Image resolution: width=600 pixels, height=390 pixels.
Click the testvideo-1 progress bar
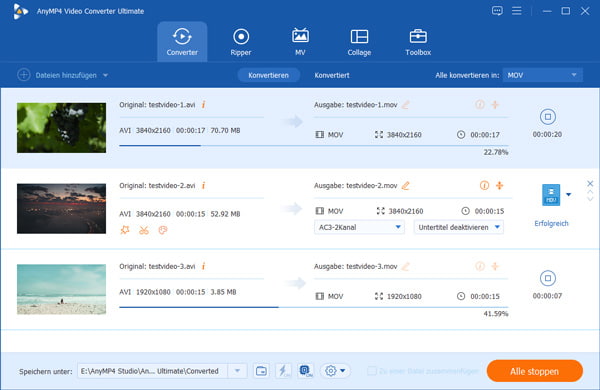click(x=314, y=145)
